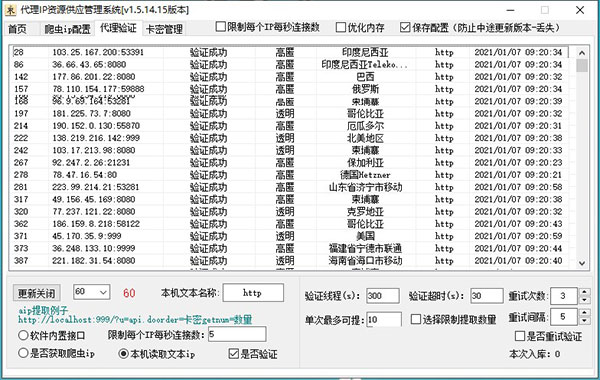The image size is (600, 380).
Task: Select row with IP 221.182.31.54:8080
Action: (290, 260)
